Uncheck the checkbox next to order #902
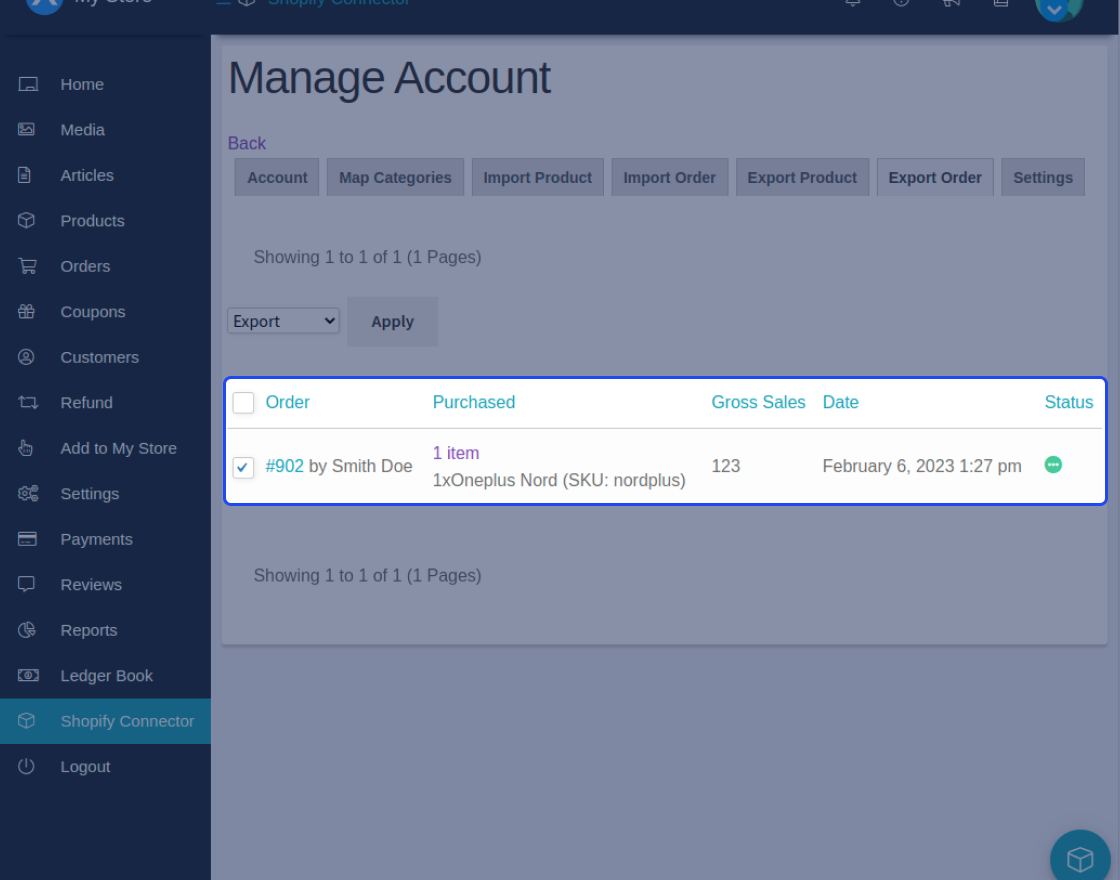 coord(243,467)
